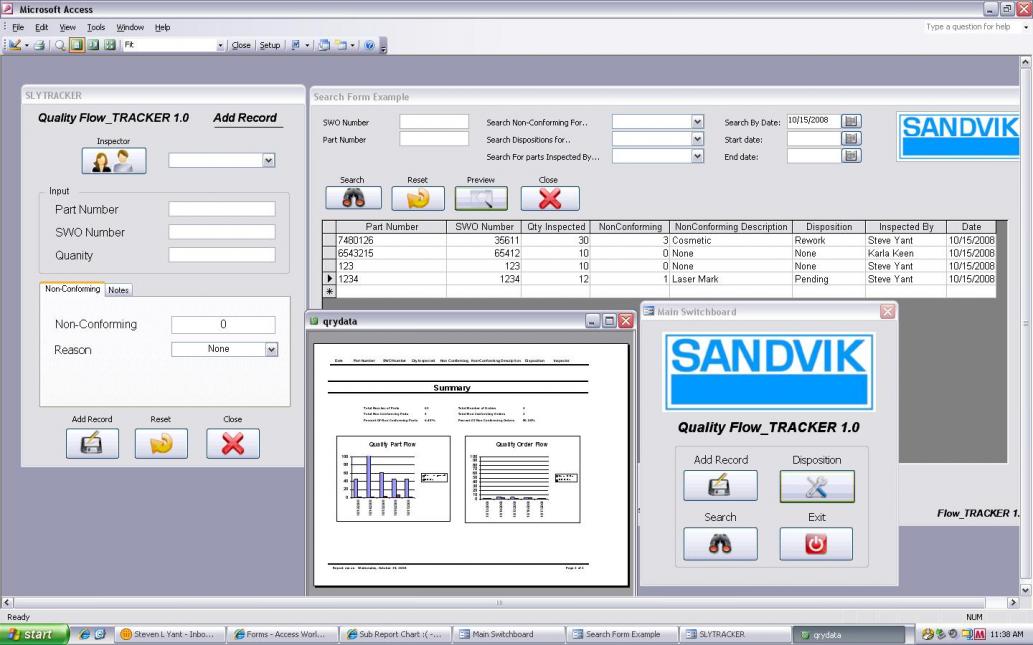1033x645 pixels.
Task: Open the Tools menu
Action: [96, 27]
